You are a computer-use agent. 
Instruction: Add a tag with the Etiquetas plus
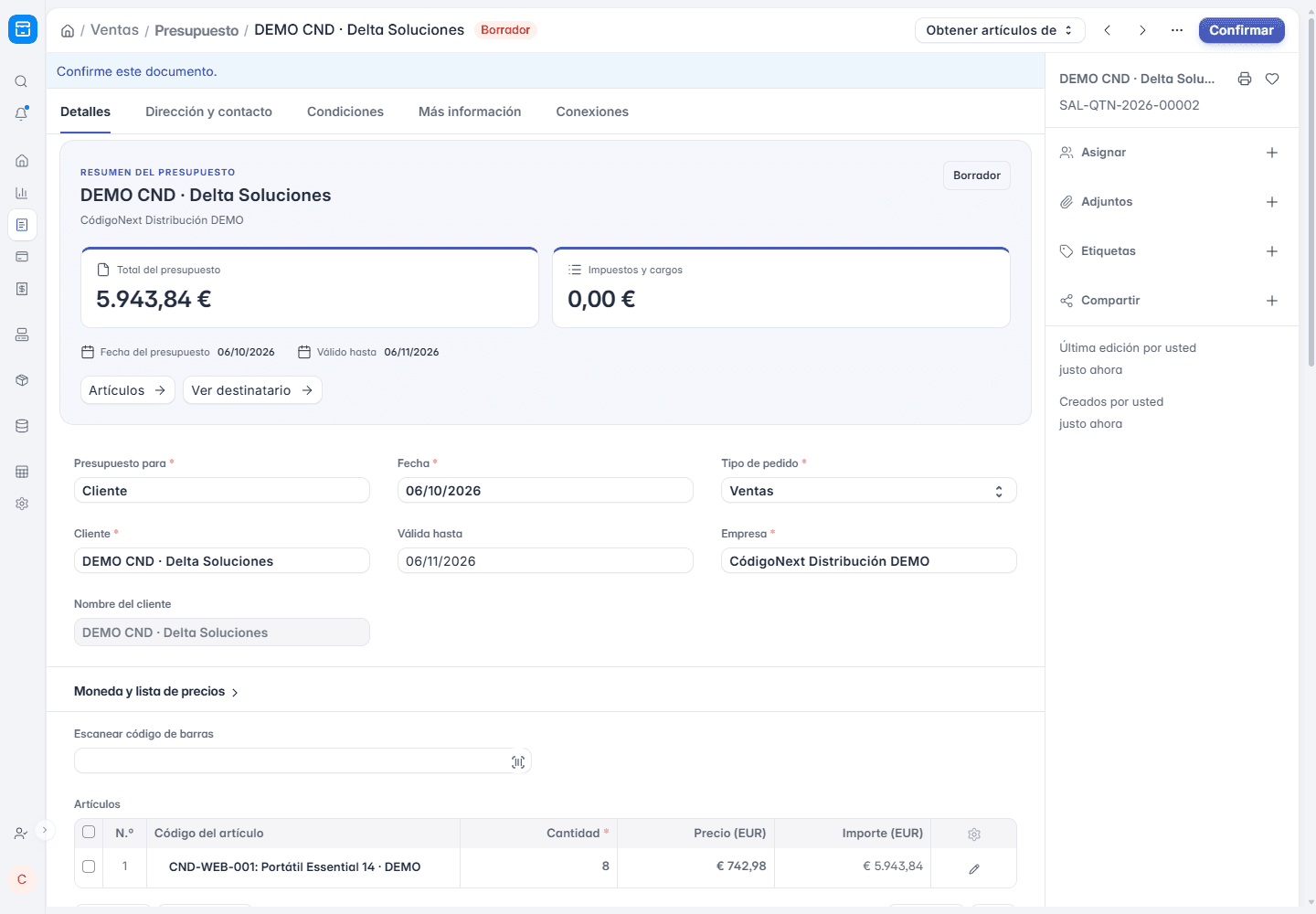click(1272, 251)
